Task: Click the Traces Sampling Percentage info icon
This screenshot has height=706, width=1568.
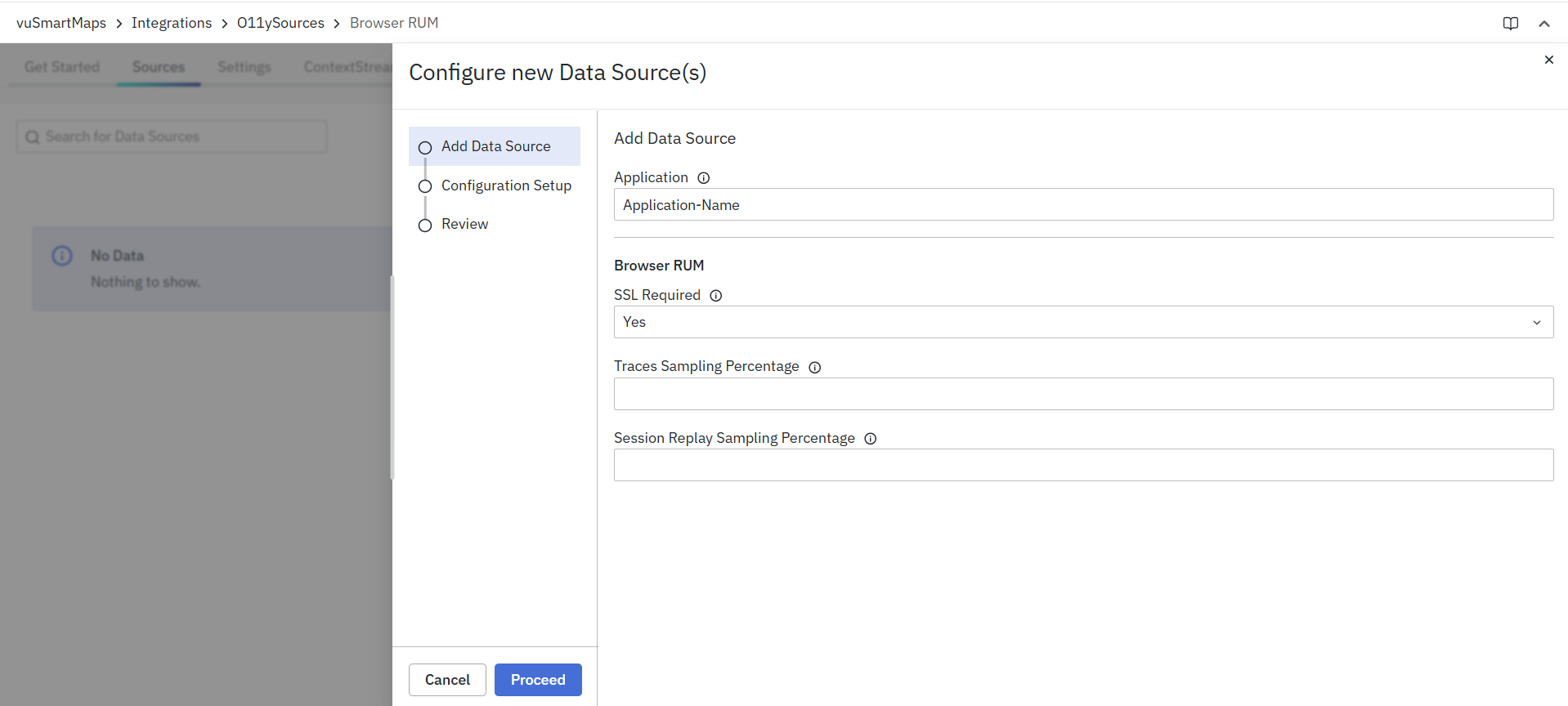Action: [x=814, y=368]
